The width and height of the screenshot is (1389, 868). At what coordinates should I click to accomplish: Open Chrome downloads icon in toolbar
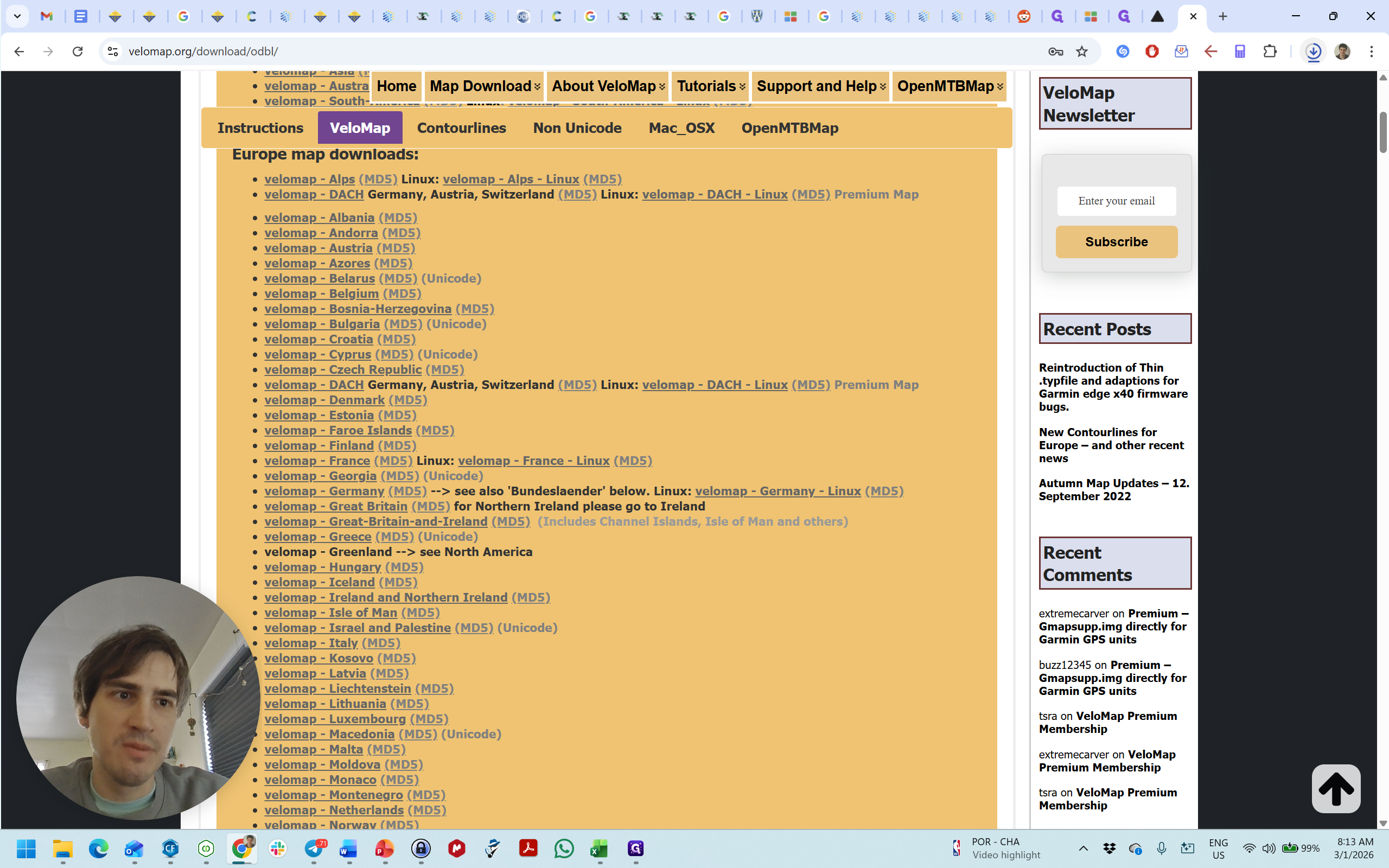coord(1313,52)
